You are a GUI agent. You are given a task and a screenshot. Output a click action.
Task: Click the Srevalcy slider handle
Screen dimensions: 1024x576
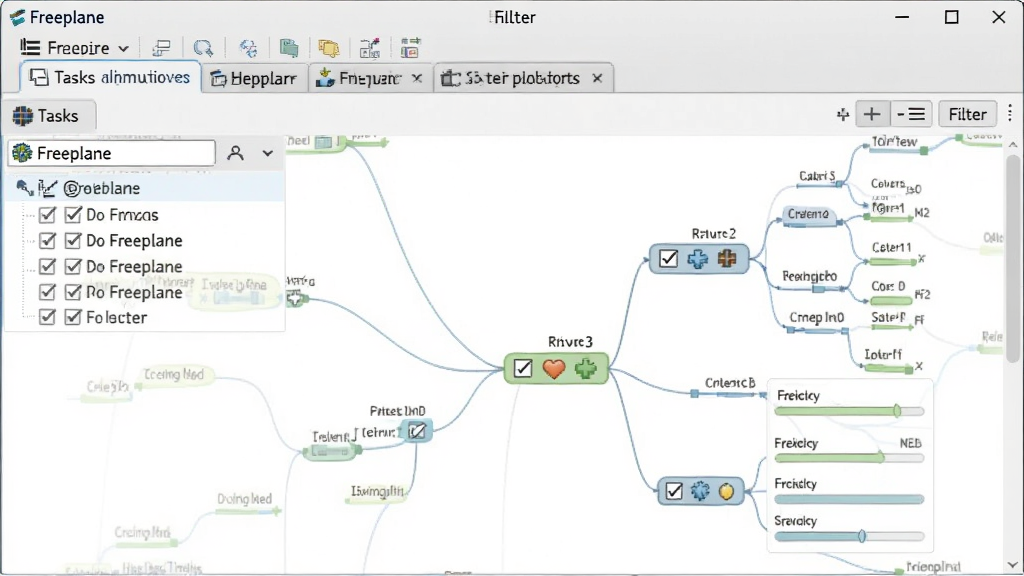click(x=862, y=536)
